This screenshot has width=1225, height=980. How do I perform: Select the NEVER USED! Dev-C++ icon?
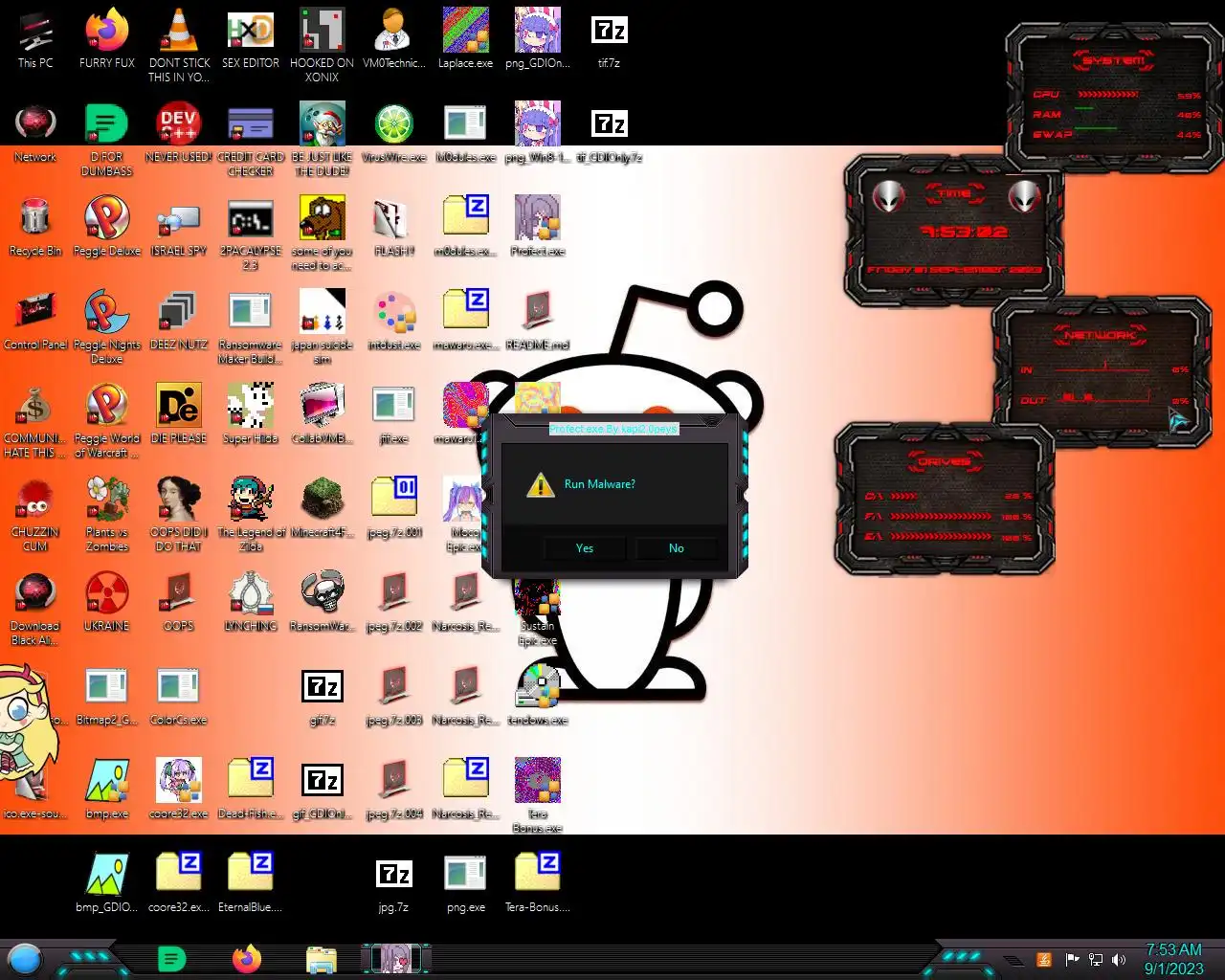pyautogui.click(x=179, y=133)
